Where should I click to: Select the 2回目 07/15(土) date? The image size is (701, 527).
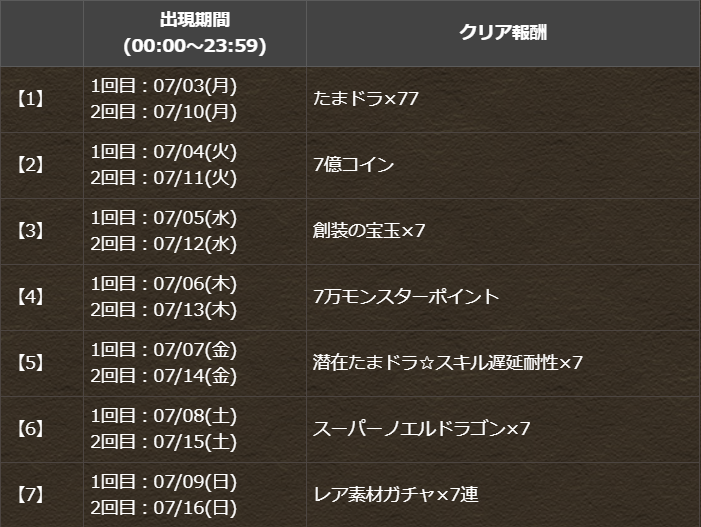[x=164, y=442]
